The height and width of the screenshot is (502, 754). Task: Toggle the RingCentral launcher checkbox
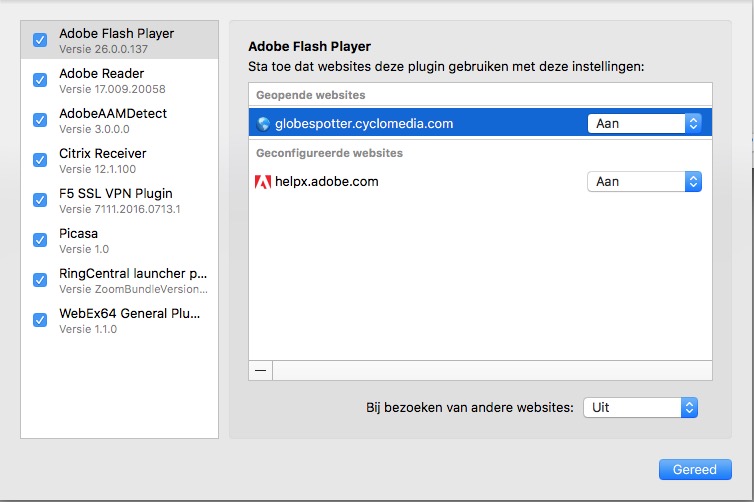pyautogui.click(x=40, y=280)
